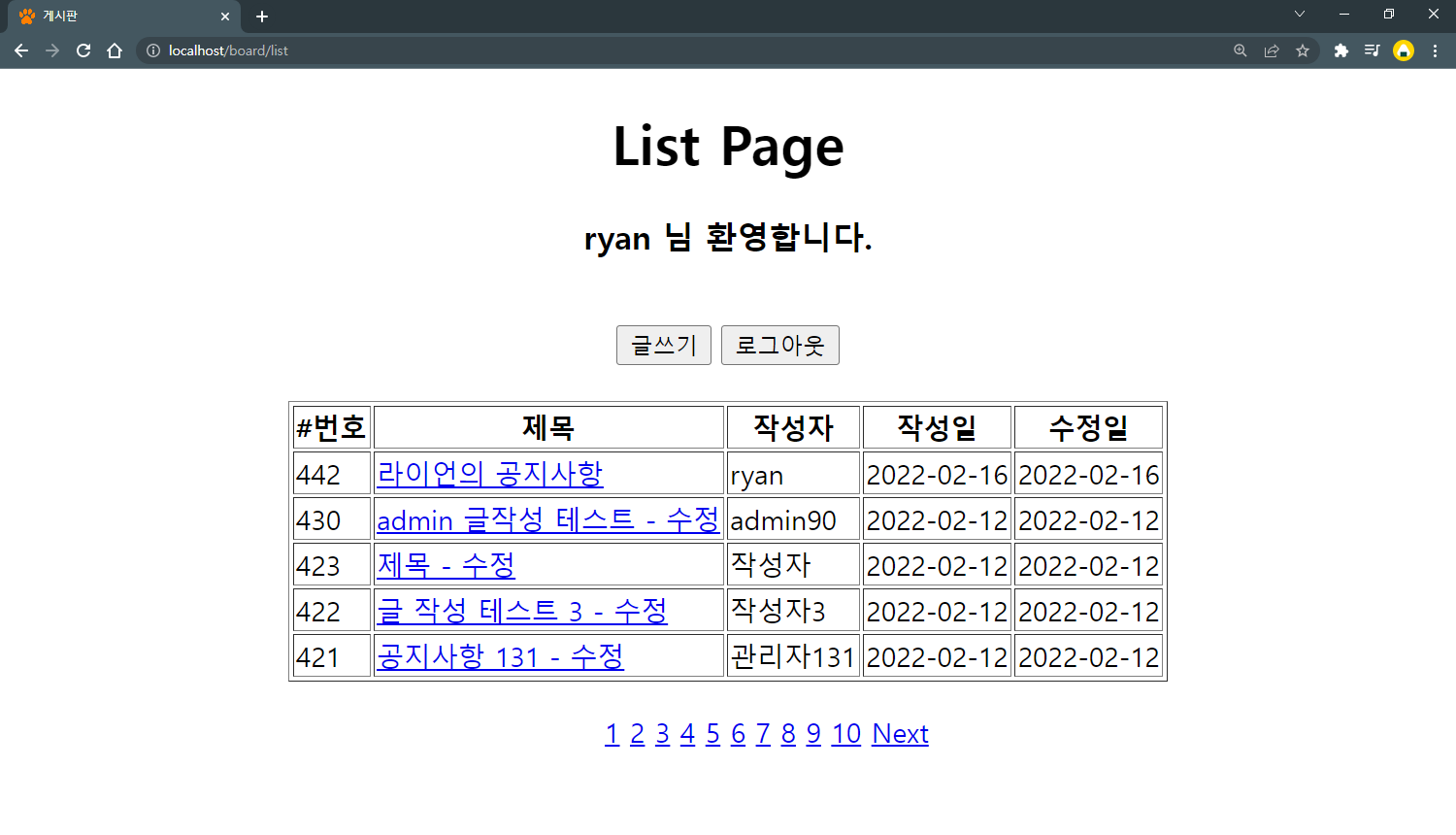Open the browser home page icon
Screen dimensions: 1456x835
[115, 50]
